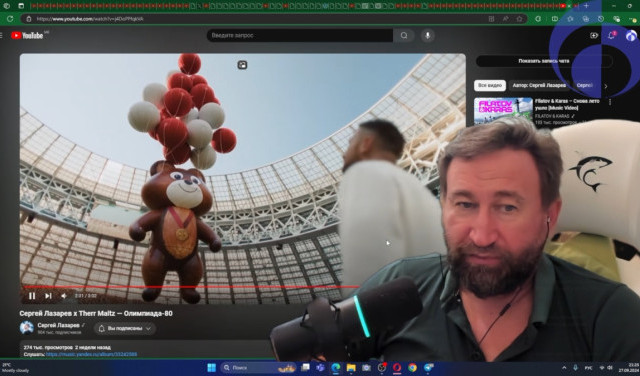Mute the video volume icon
640x376 pixels.
pos(64,296)
